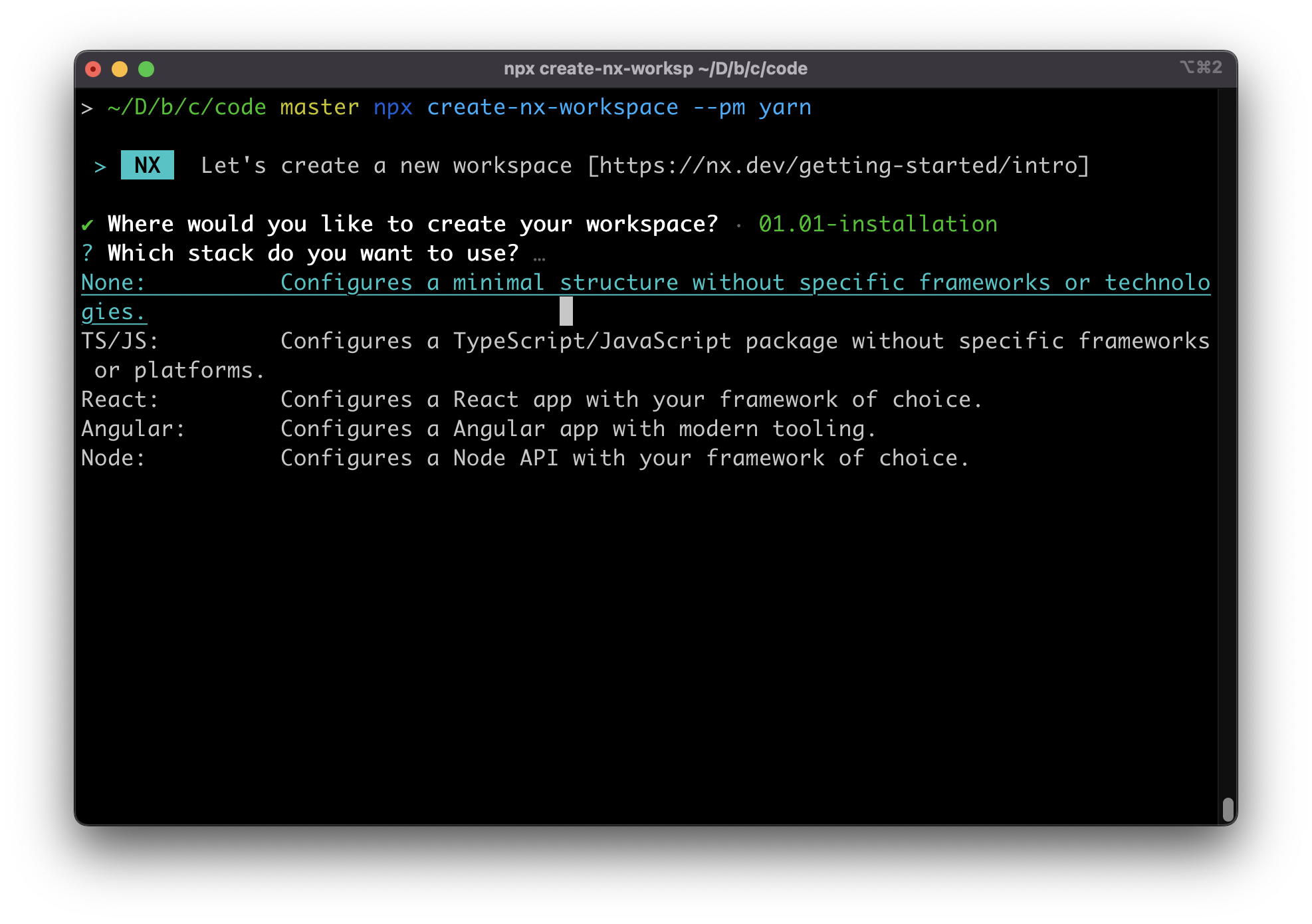Click the keyboard shortcut indicator in title bar
Screen dimensions: 1312x924
1200,67
